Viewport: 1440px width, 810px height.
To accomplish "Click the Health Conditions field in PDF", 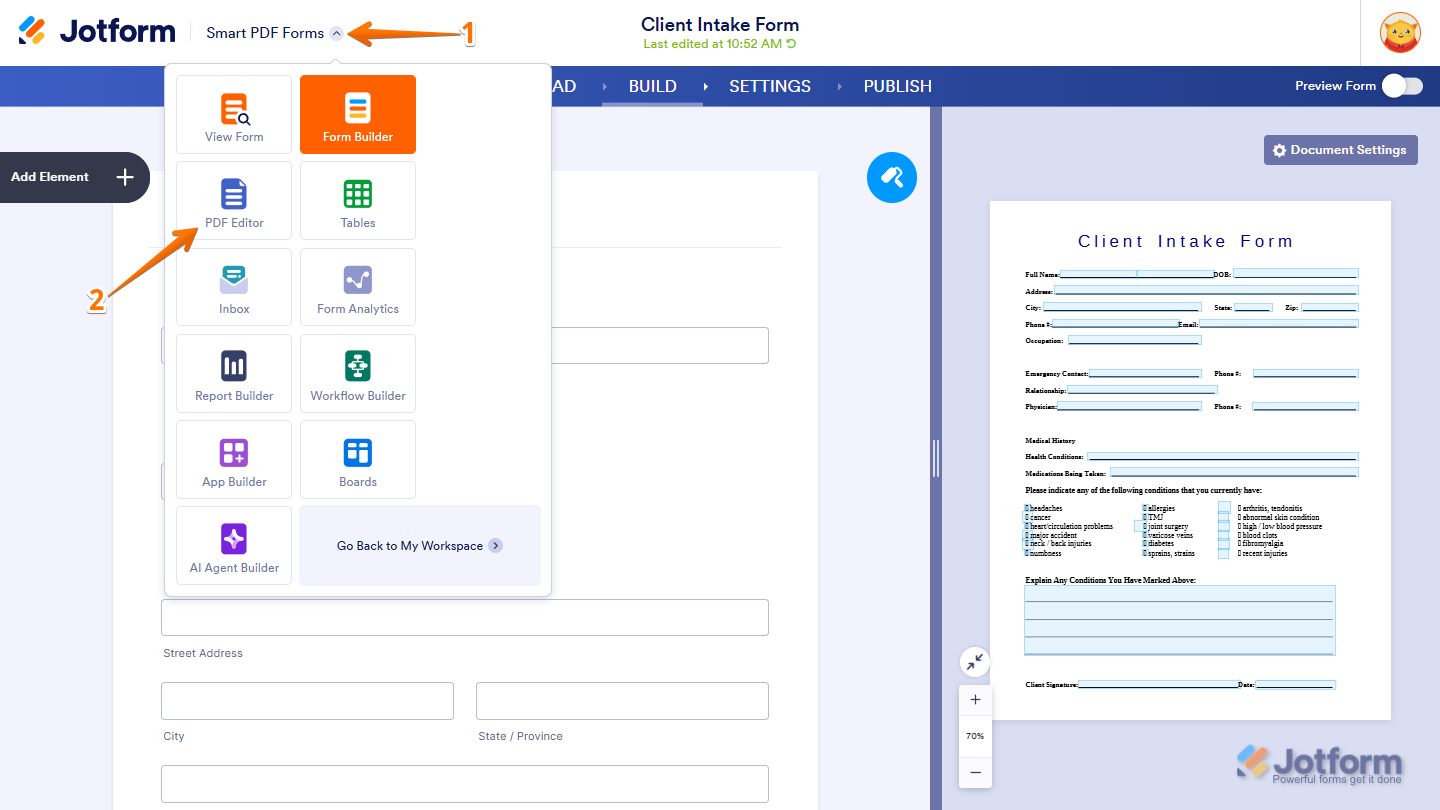I will click(1223, 456).
